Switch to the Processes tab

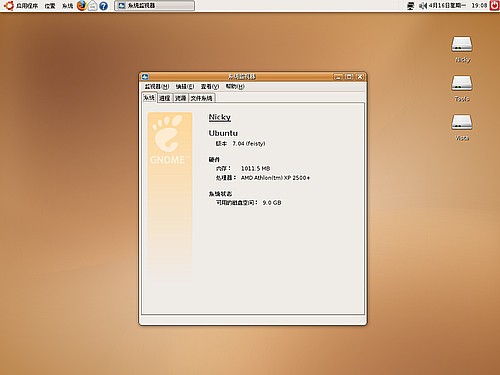(165, 98)
